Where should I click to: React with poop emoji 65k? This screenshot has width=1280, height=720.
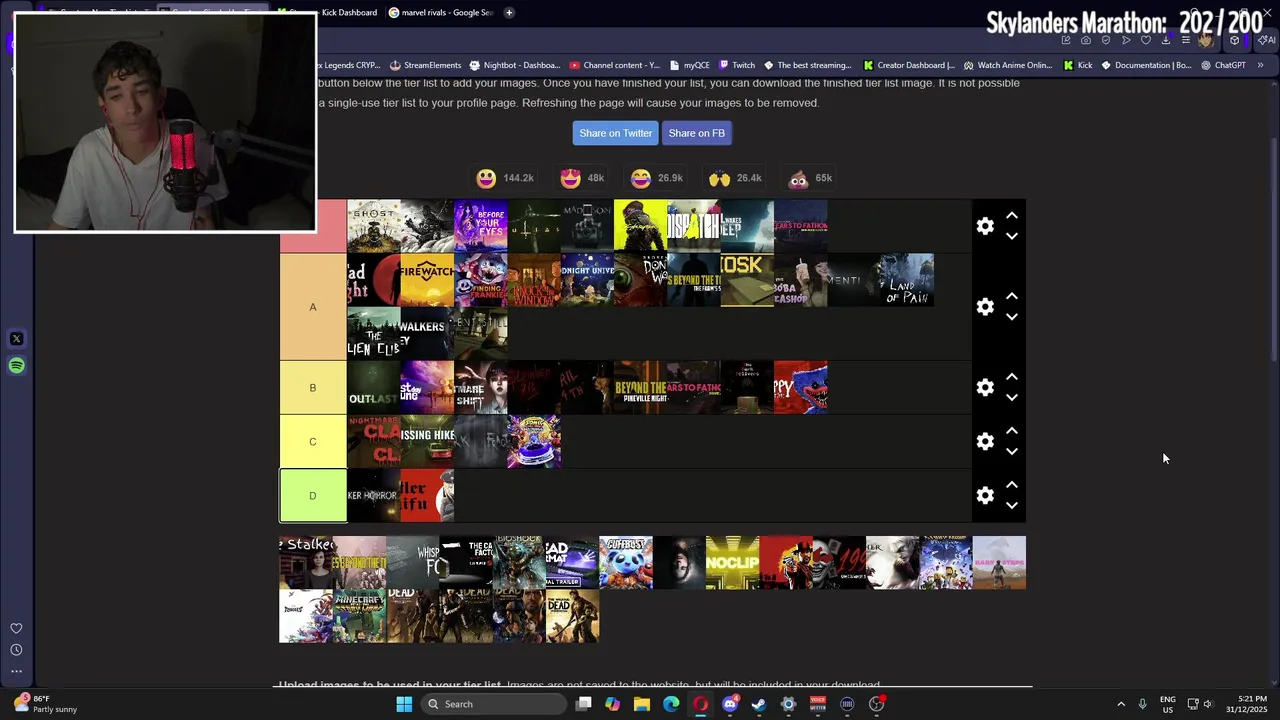point(810,178)
